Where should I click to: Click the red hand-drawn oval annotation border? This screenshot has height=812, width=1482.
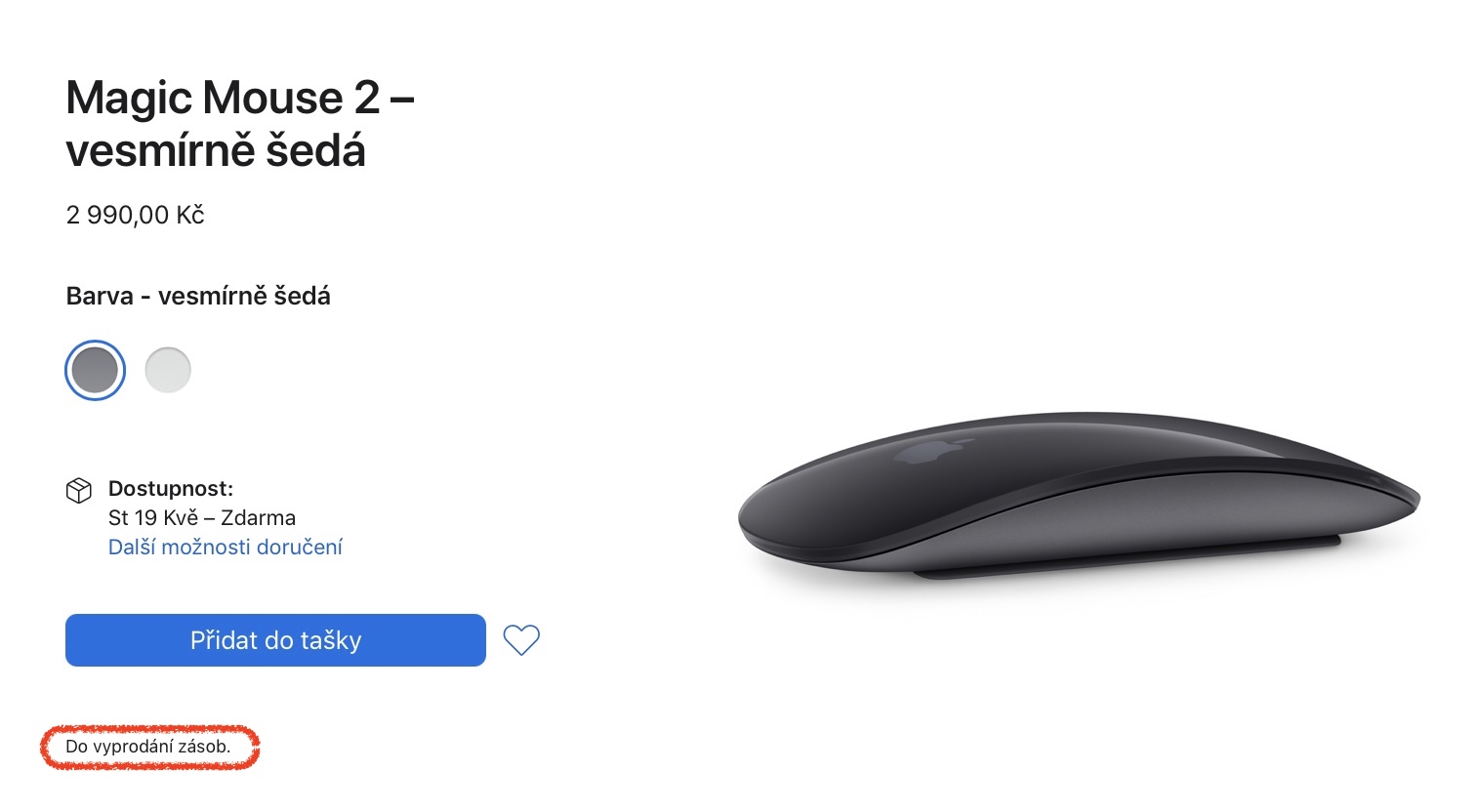[x=150, y=728]
